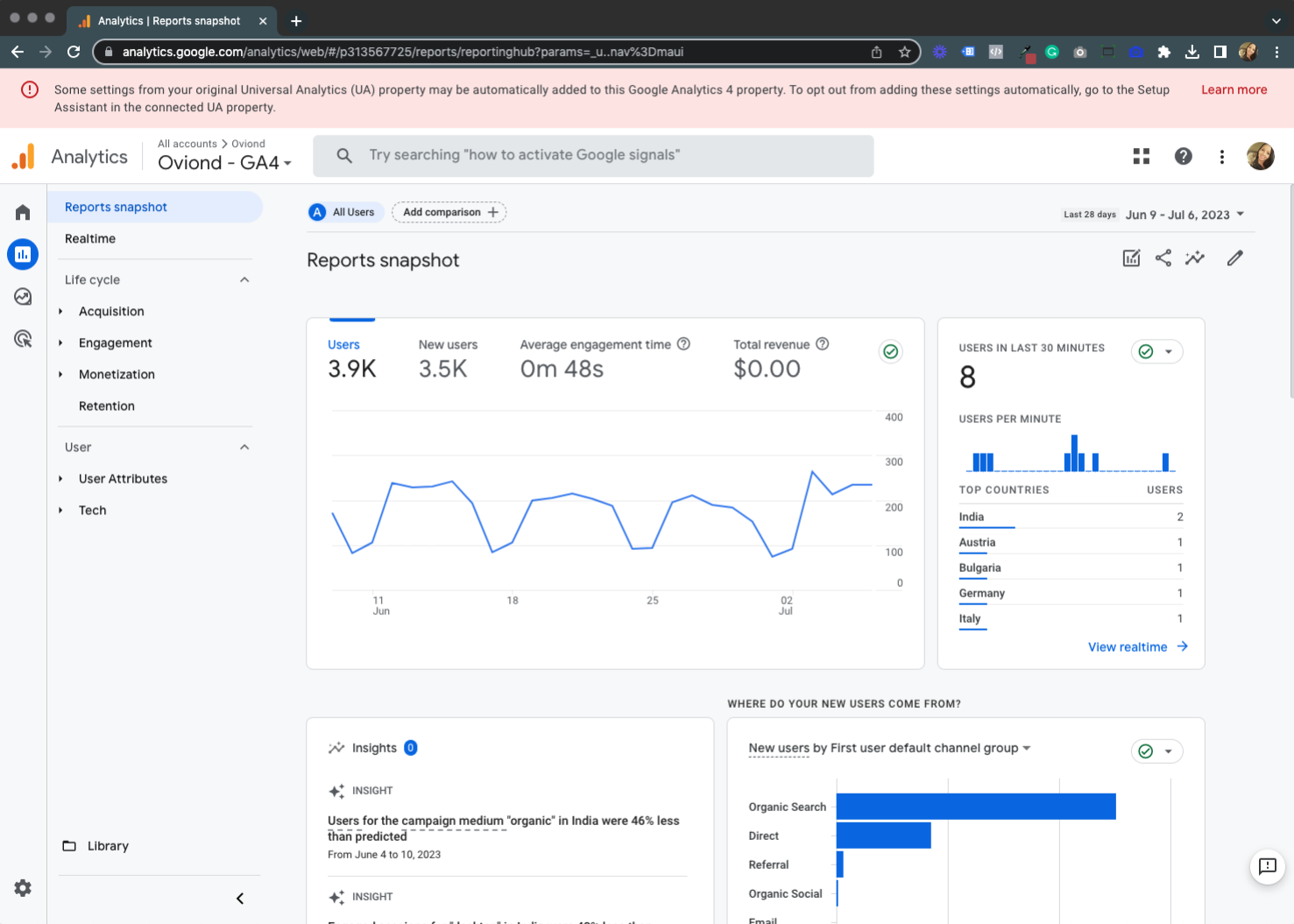Image resolution: width=1294 pixels, height=924 pixels.
Task: Check the data quality icon on Users card
Action: coord(890,351)
